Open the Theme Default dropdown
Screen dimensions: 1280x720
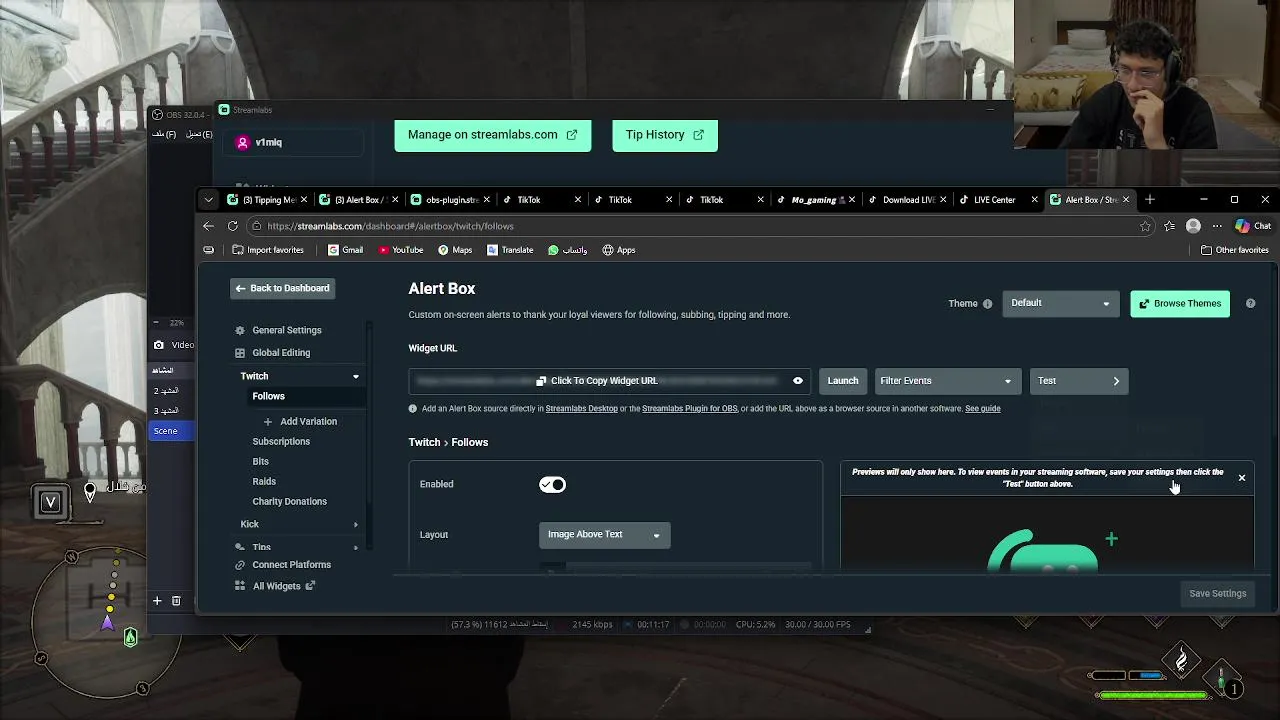pyautogui.click(x=1059, y=304)
